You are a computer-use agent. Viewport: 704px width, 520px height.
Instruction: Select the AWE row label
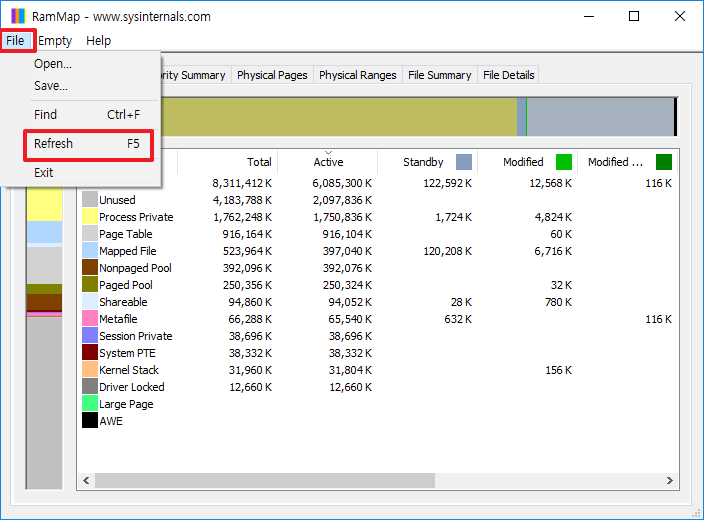click(x=111, y=421)
